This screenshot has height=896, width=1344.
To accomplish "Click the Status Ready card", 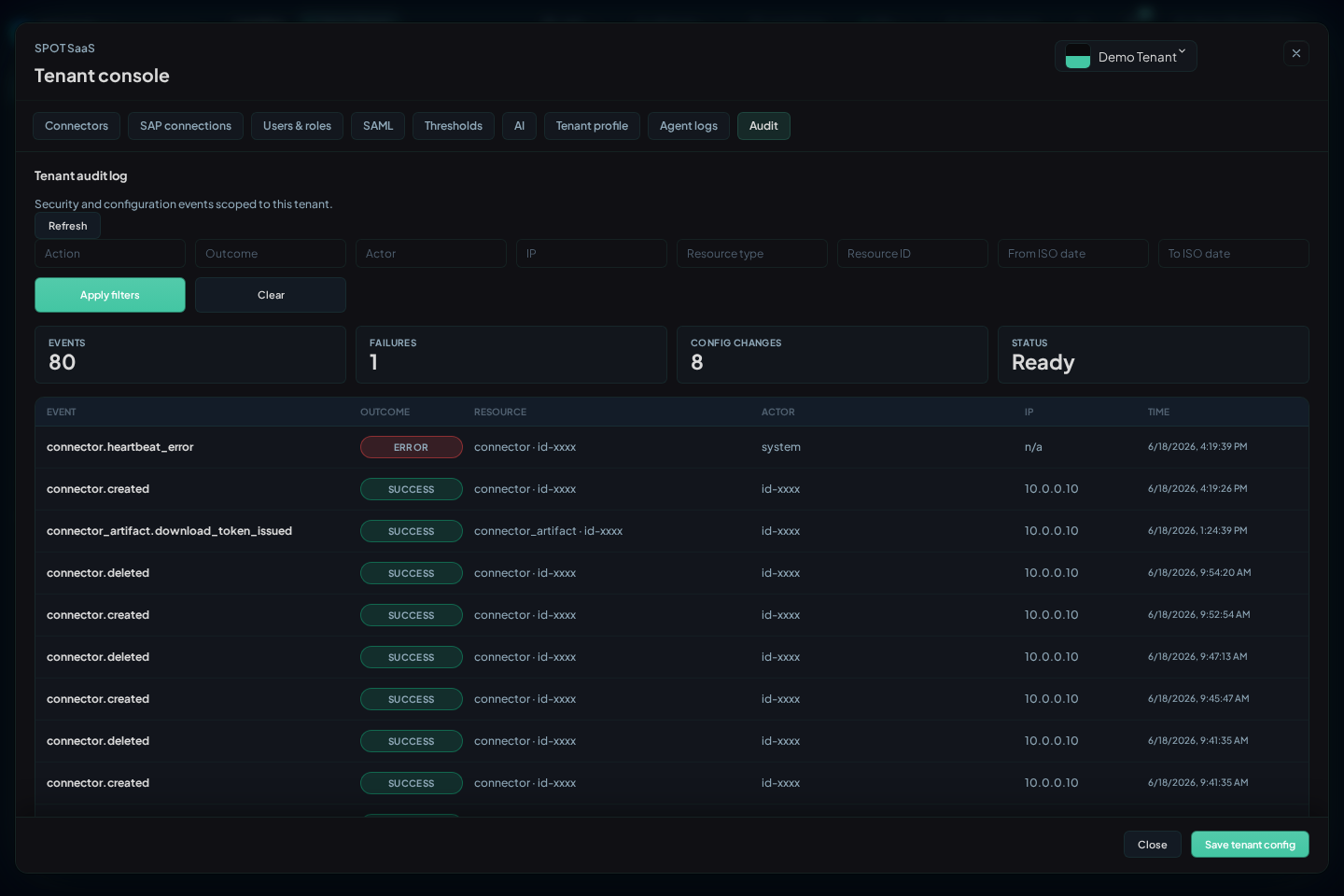I will (x=1154, y=355).
